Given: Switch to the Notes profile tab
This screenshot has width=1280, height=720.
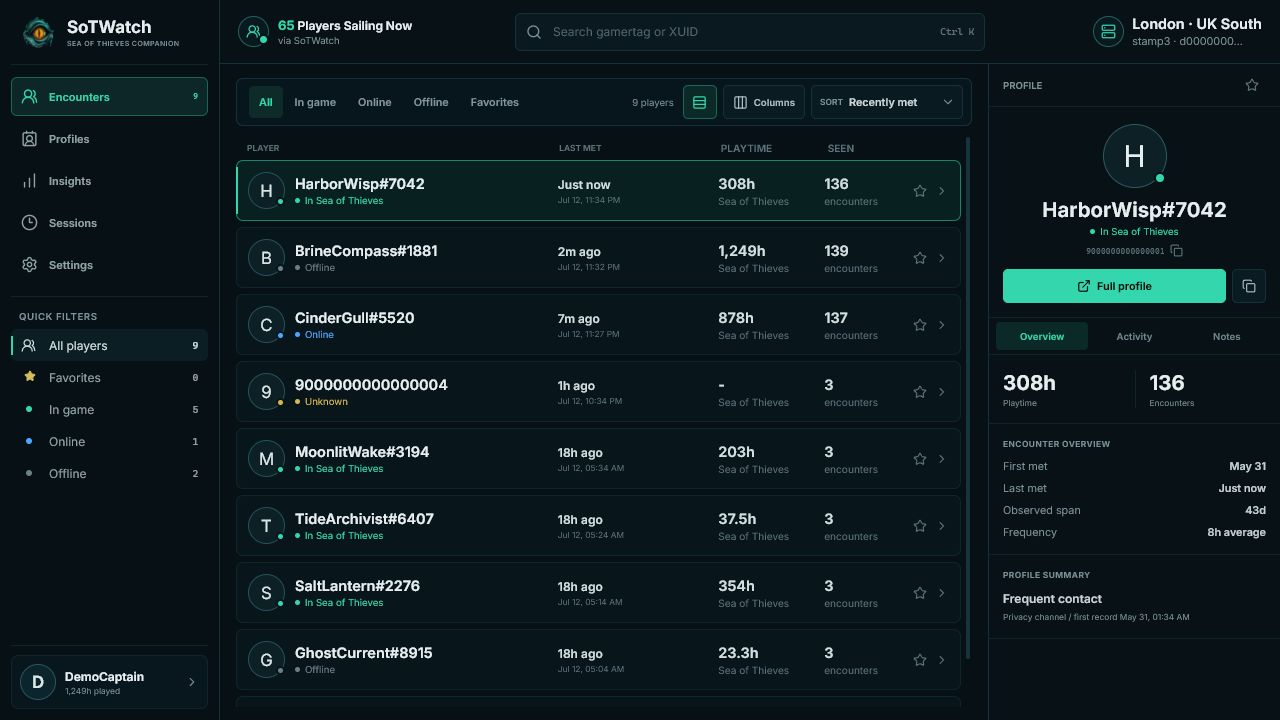Looking at the screenshot, I should coord(1226,337).
